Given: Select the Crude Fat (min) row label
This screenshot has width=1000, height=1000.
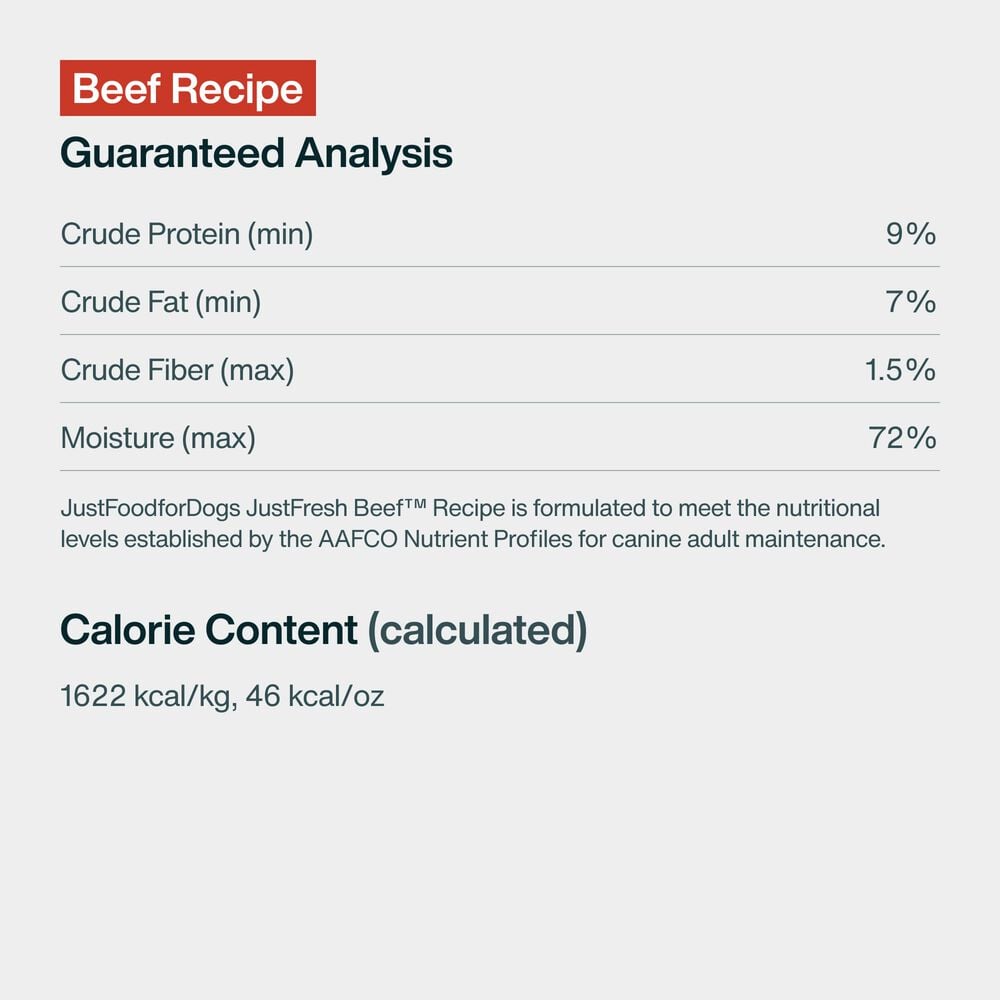Looking at the screenshot, I should coord(161,302).
